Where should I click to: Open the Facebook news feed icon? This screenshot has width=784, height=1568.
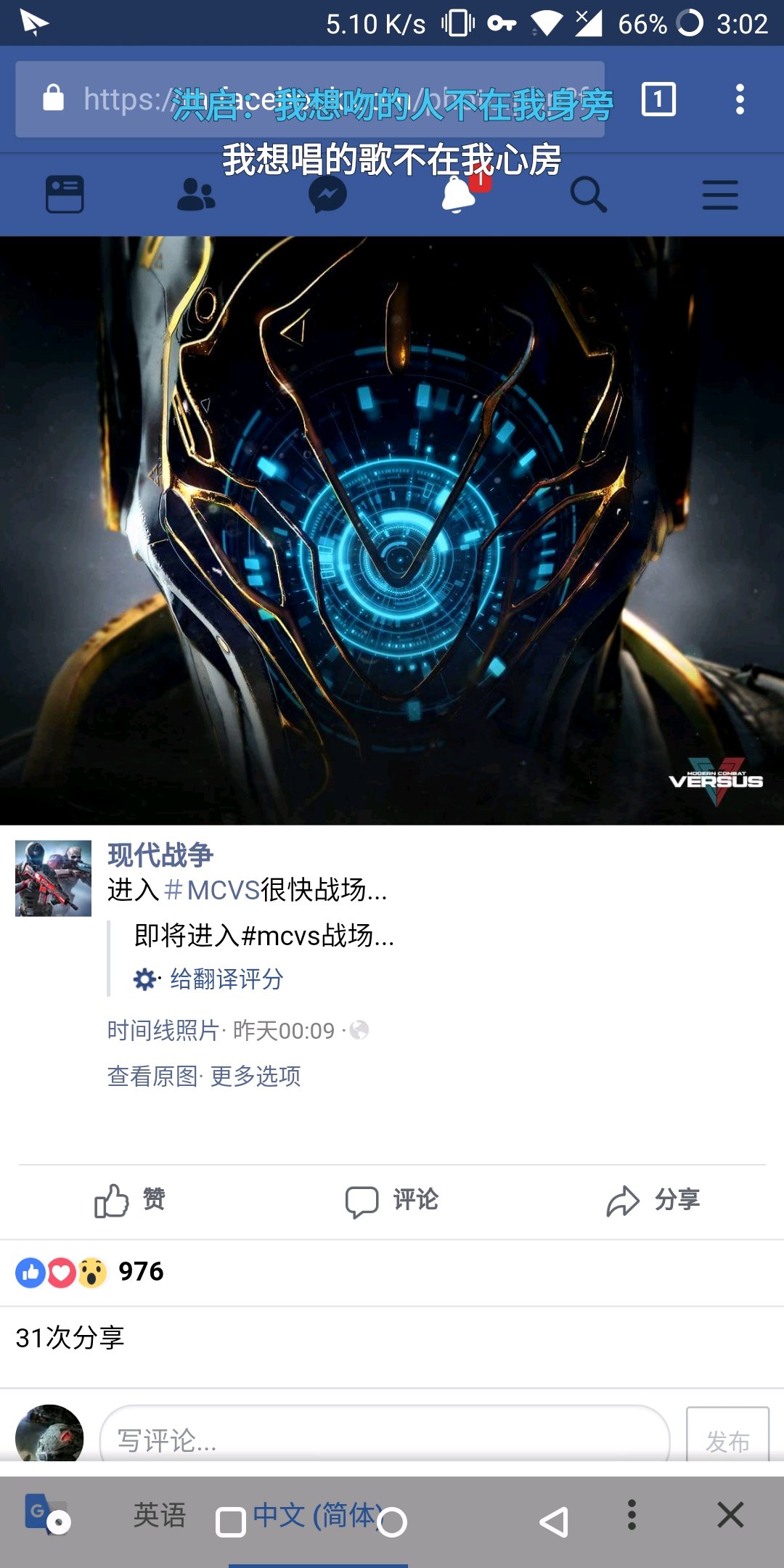click(x=65, y=195)
